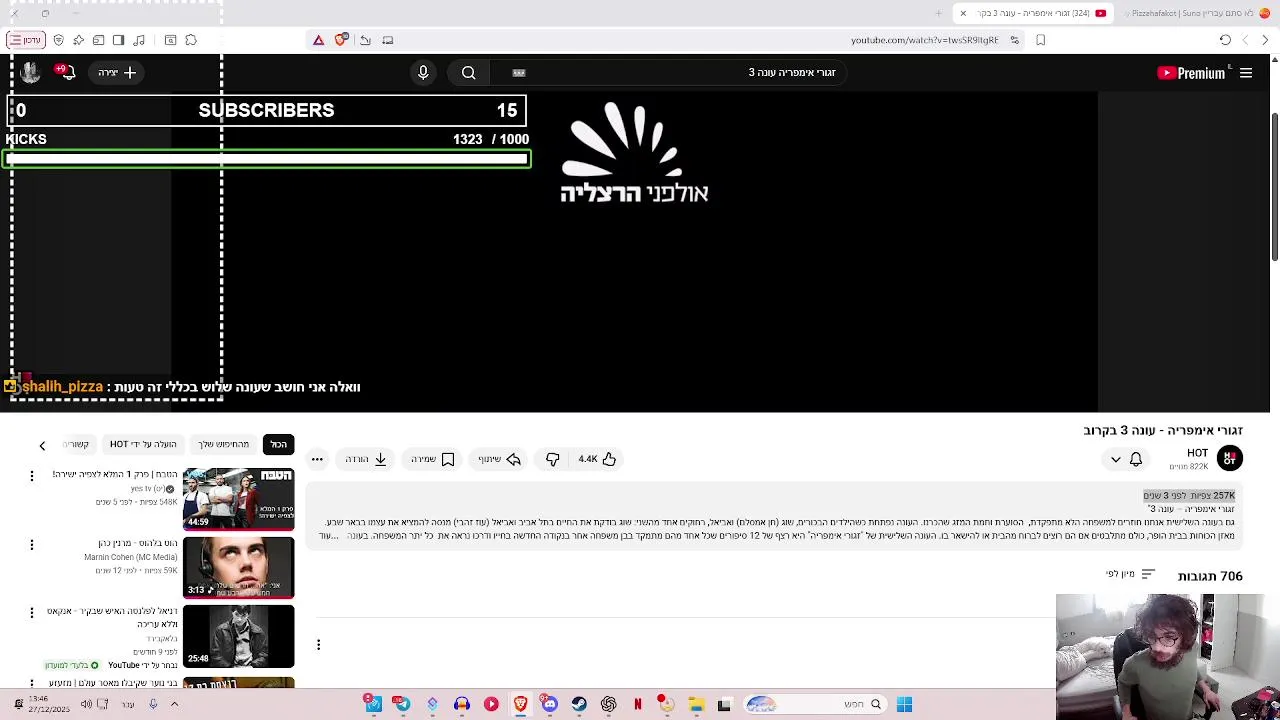This screenshot has width=1280, height=720.
Task: Open the 25:48 video thumbnail
Action: pos(239,636)
